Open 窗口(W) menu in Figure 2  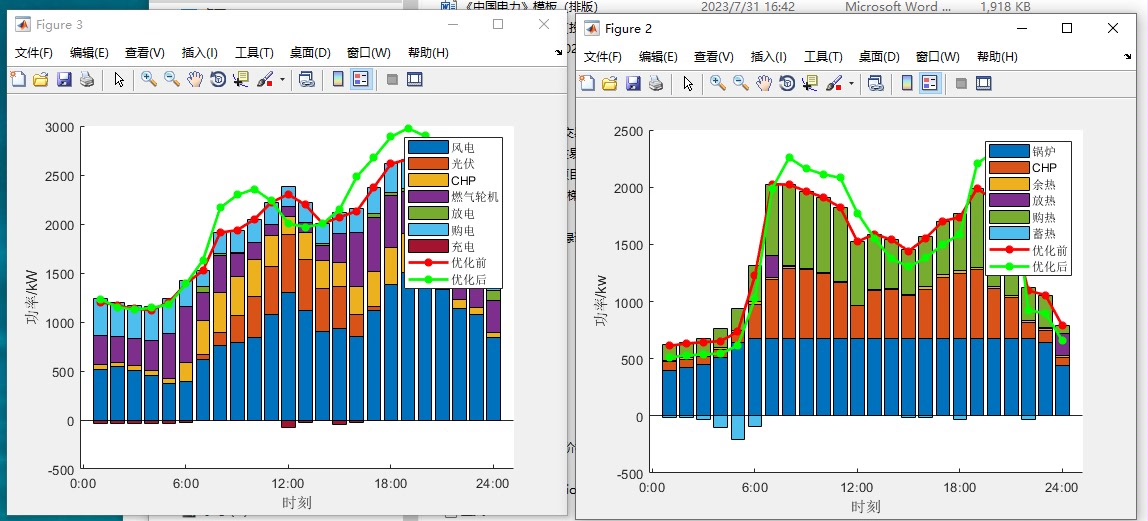[x=937, y=57]
